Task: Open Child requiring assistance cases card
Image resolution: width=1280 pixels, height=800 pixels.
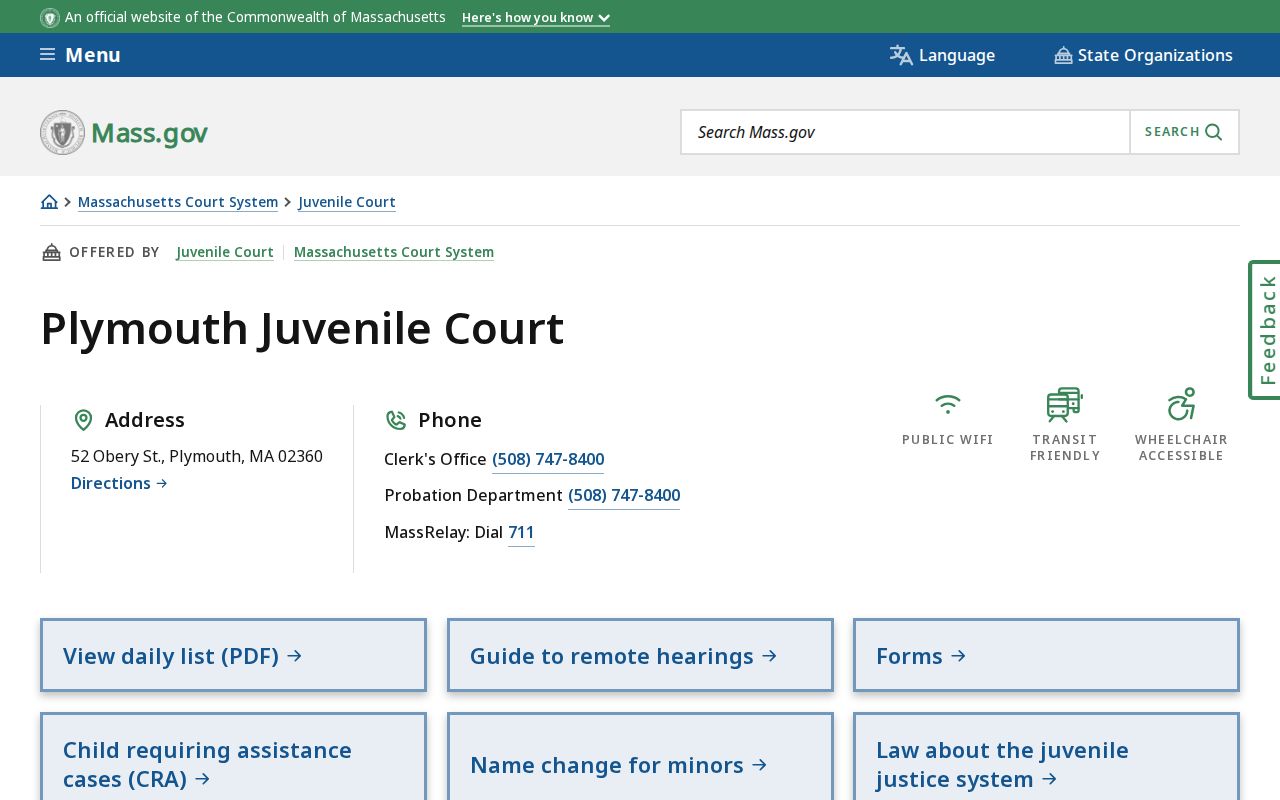Action: [233, 757]
